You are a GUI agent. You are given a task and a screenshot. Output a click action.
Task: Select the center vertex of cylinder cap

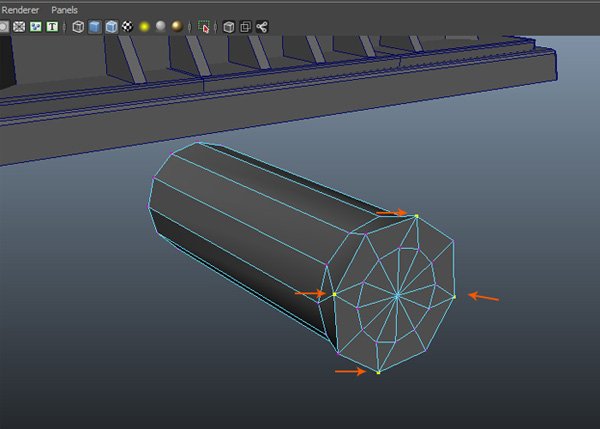pos(397,295)
